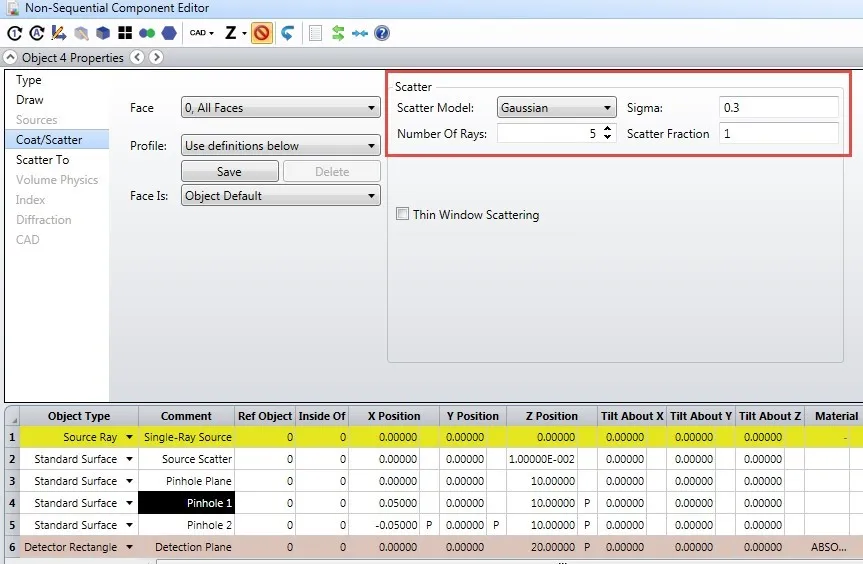Open the CAD toolbar dropdown
The height and width of the screenshot is (564, 863).
(x=201, y=33)
